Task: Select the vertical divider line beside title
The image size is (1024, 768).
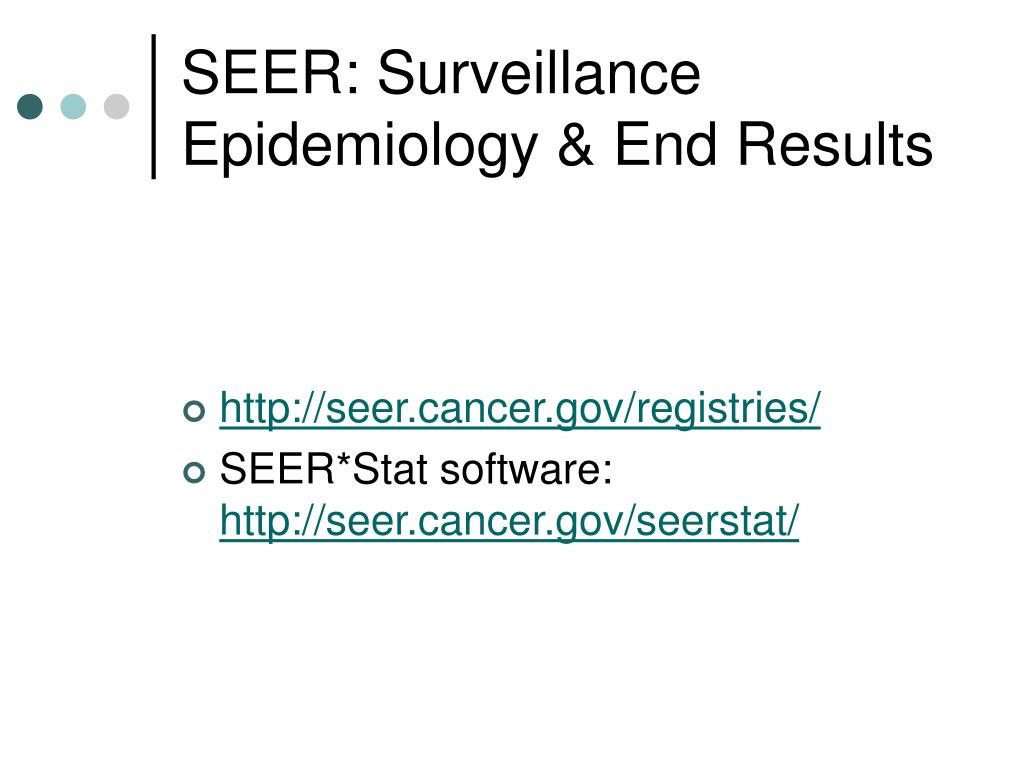Action: [153, 106]
